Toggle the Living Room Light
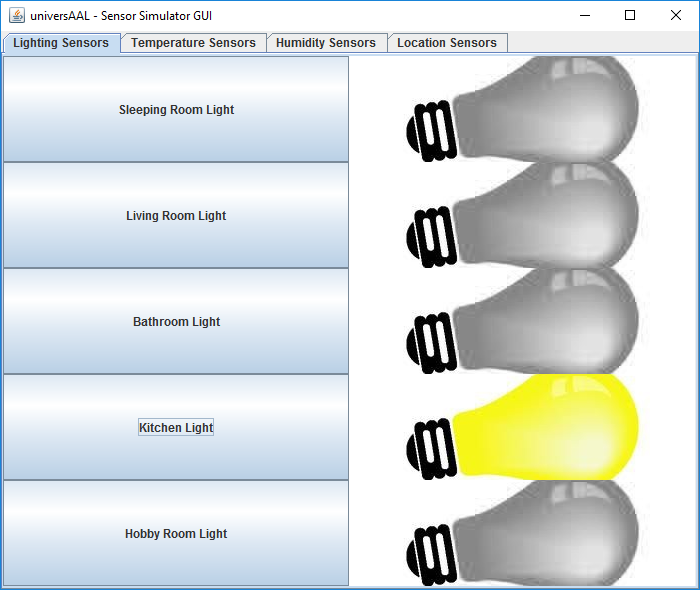 (176, 216)
